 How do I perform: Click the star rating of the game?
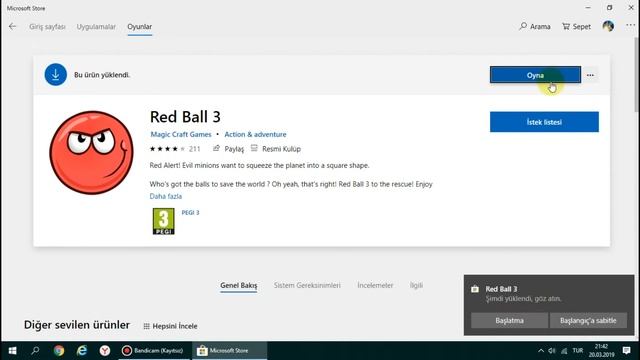coord(167,149)
